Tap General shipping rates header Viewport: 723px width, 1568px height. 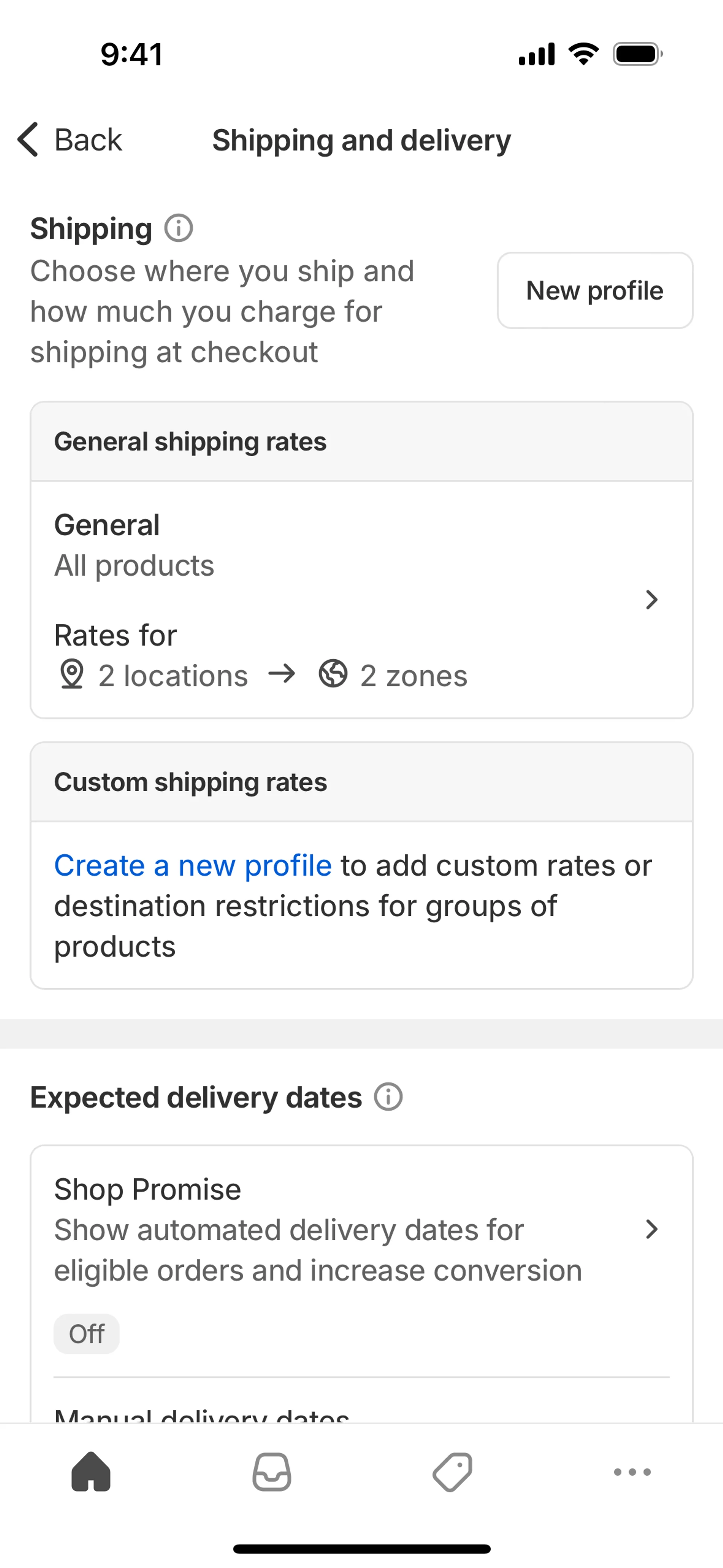pos(191,441)
